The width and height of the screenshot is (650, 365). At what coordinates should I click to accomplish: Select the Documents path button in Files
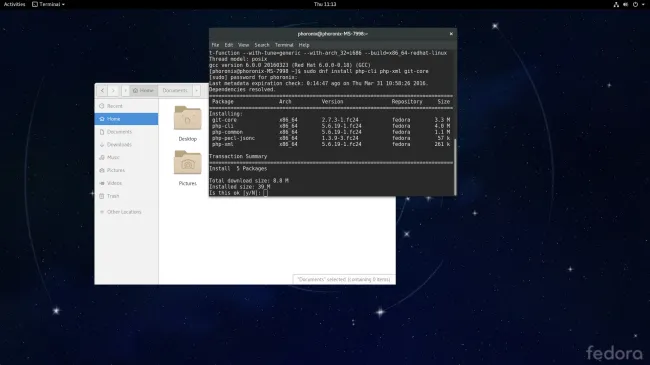tap(175, 90)
